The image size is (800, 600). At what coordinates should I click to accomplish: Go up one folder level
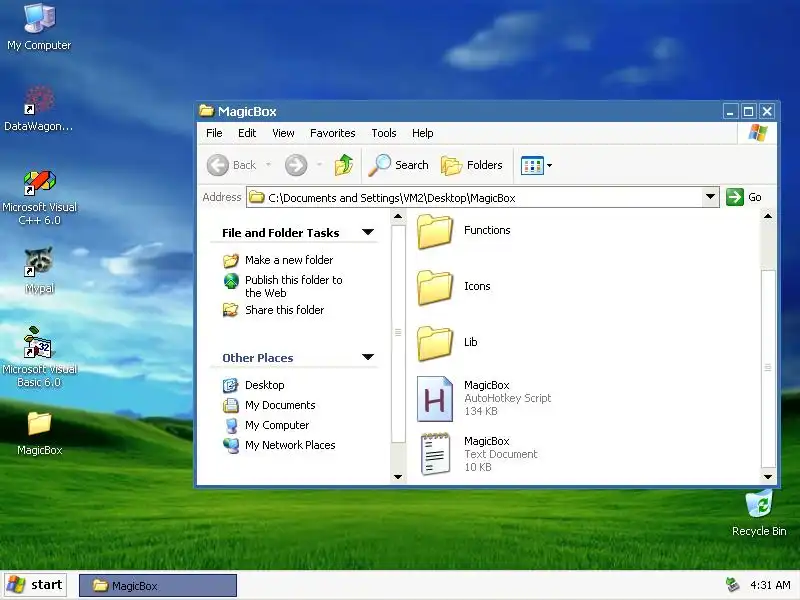click(x=344, y=165)
